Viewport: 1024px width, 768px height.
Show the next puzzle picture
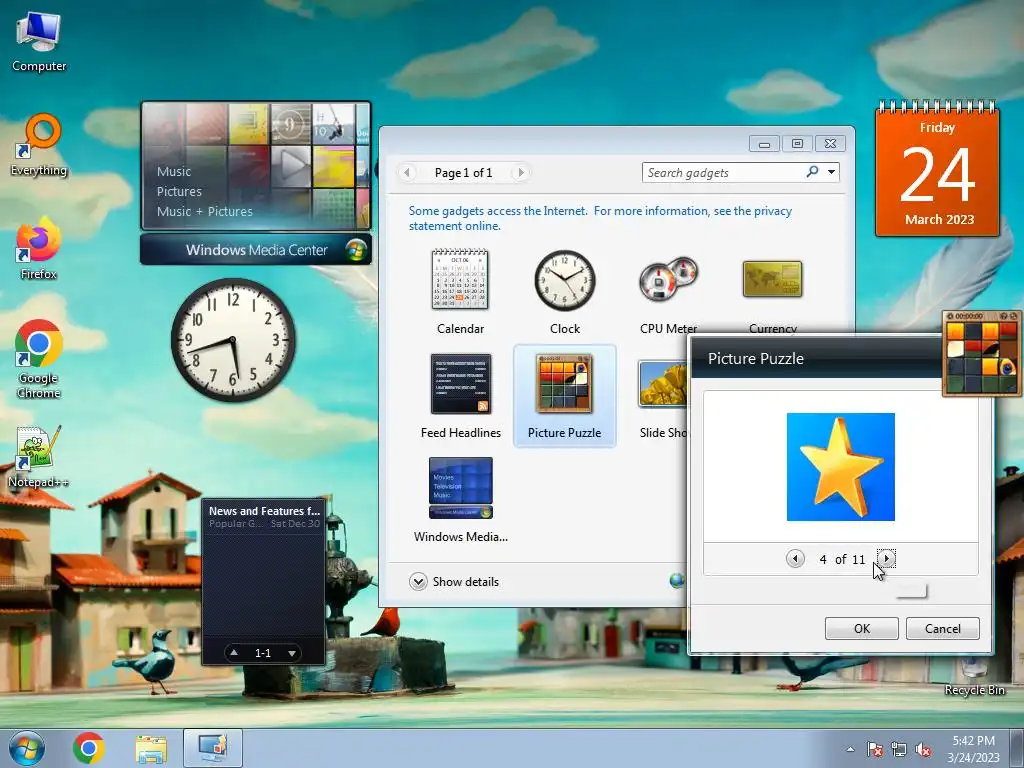tap(886, 558)
